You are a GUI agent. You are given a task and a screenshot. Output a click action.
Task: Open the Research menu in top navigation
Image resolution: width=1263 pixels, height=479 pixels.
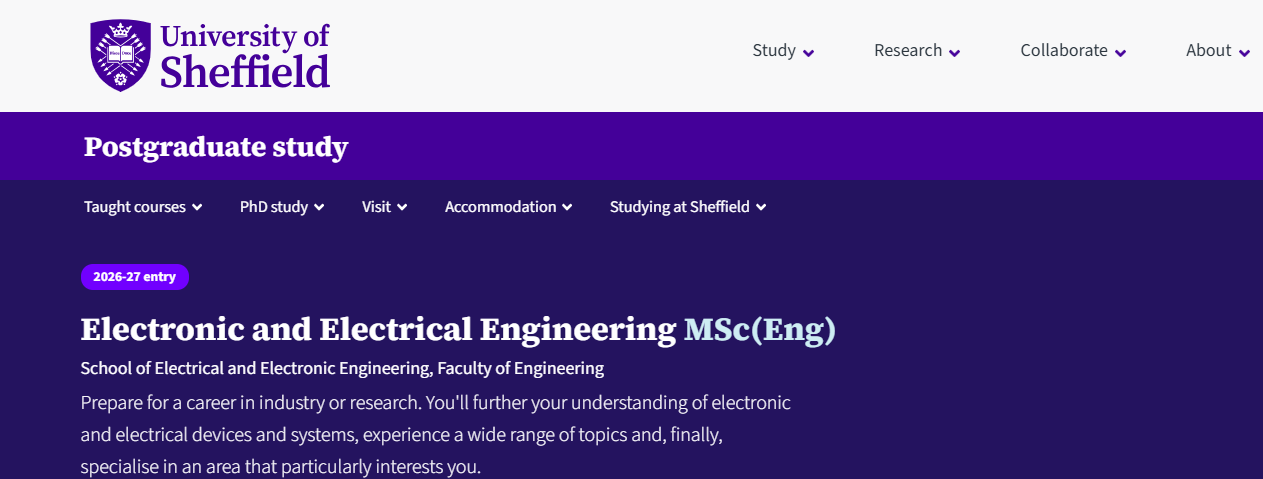[x=908, y=50]
